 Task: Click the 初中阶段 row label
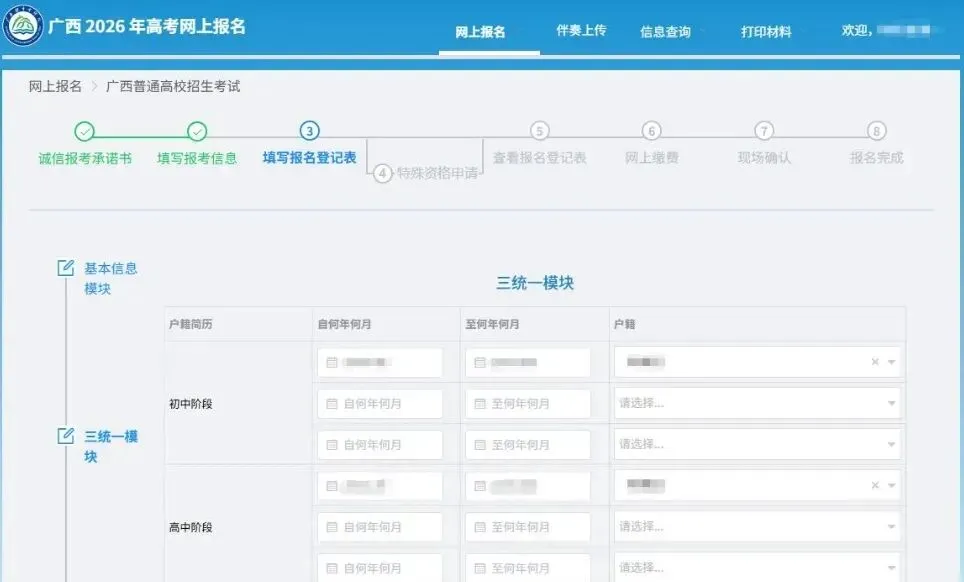coord(191,404)
